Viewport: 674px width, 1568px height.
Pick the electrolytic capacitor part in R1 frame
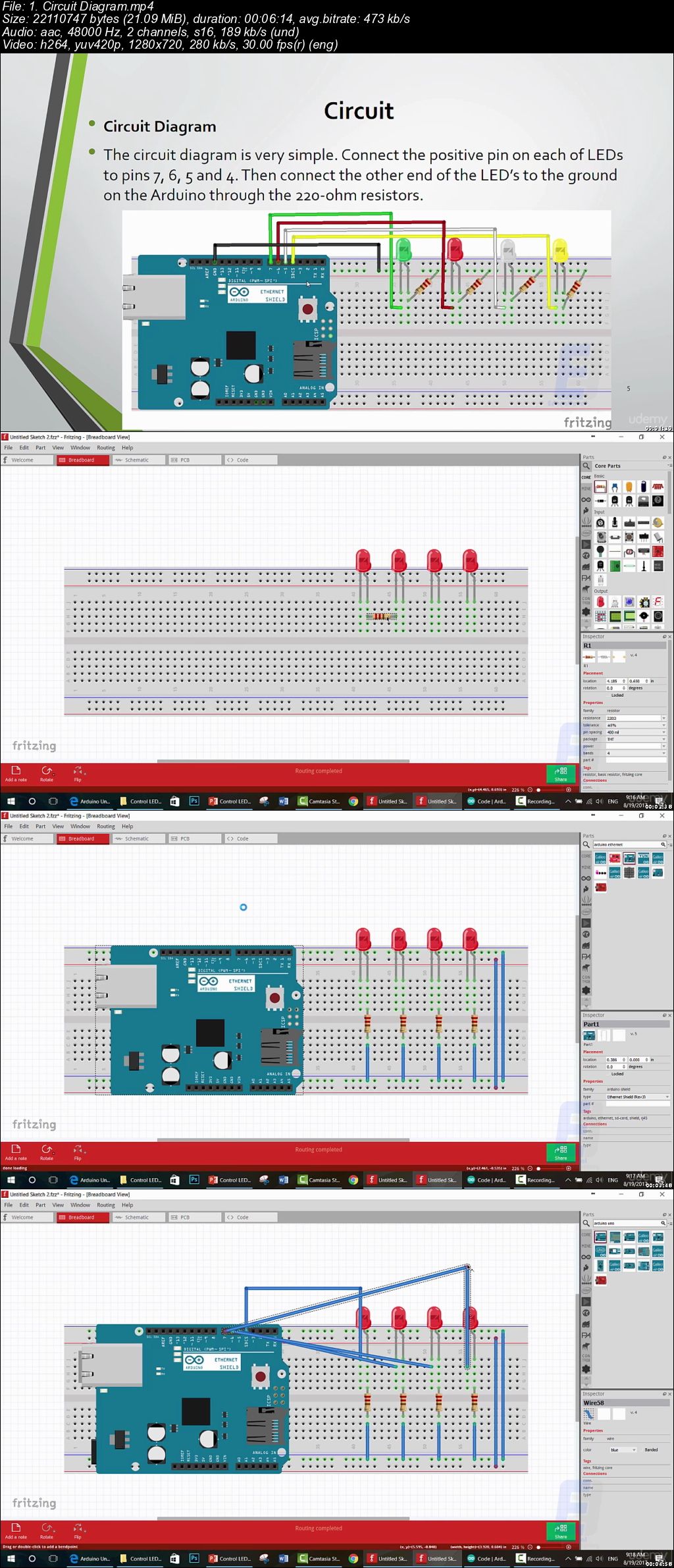[x=643, y=487]
